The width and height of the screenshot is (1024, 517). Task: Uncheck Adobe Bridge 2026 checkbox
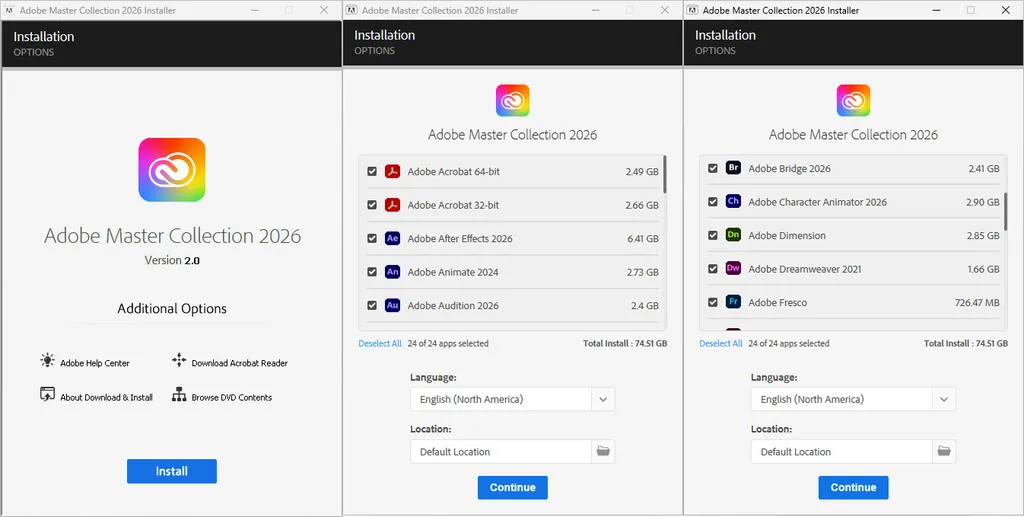point(712,168)
